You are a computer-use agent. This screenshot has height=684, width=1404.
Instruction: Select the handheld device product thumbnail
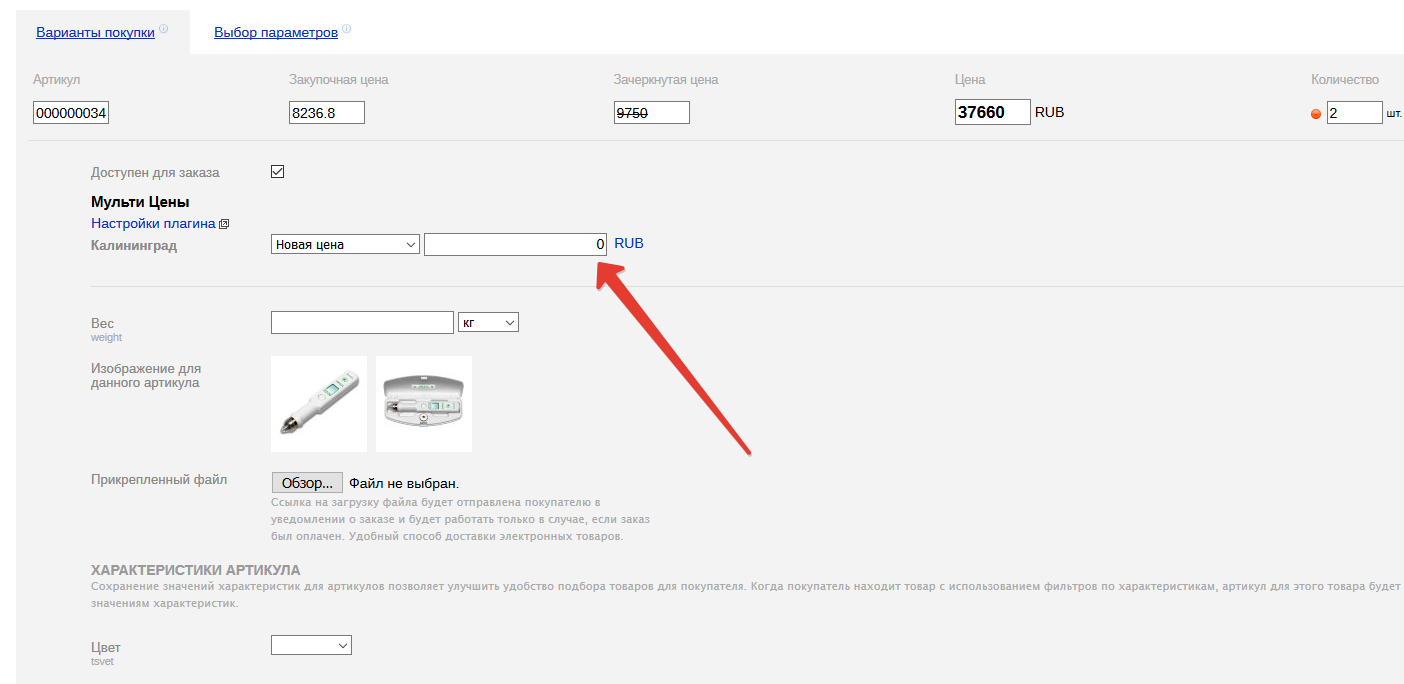tap(319, 403)
